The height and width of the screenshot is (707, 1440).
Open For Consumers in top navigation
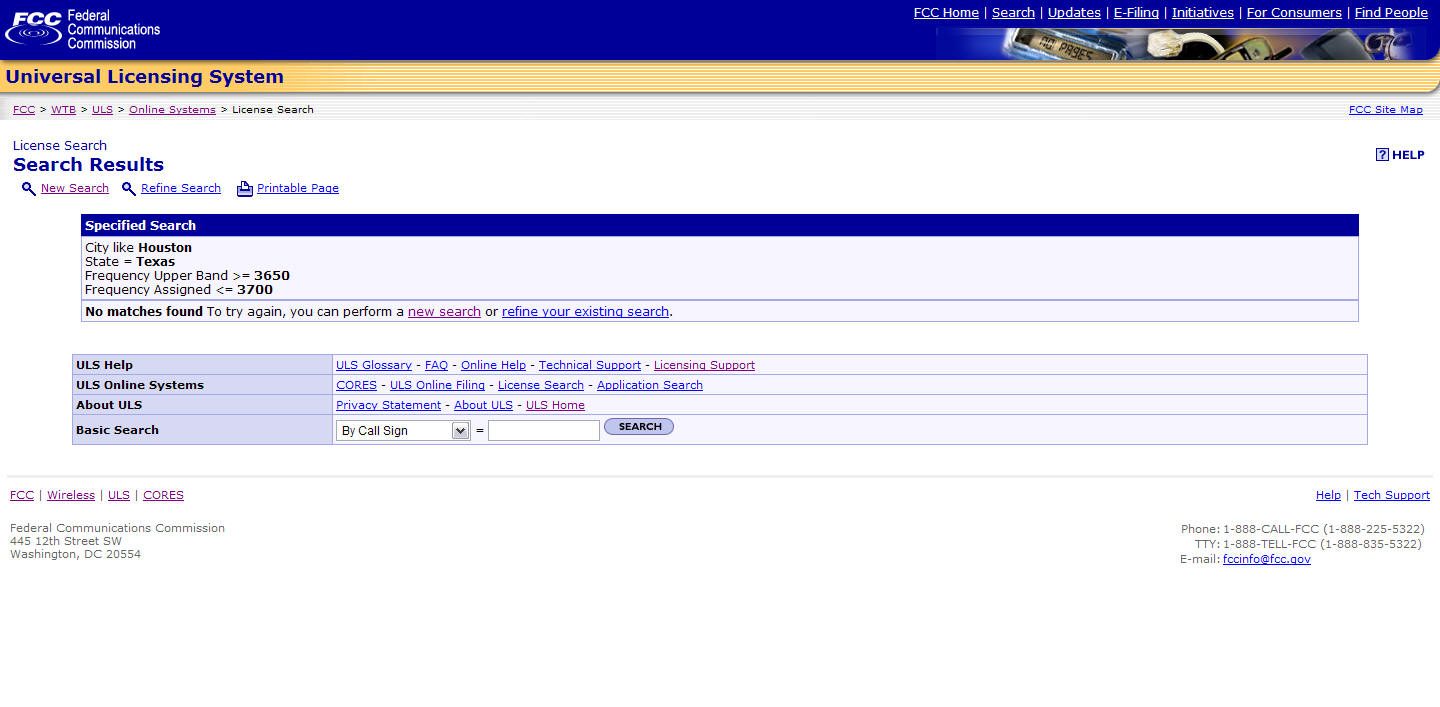1294,13
